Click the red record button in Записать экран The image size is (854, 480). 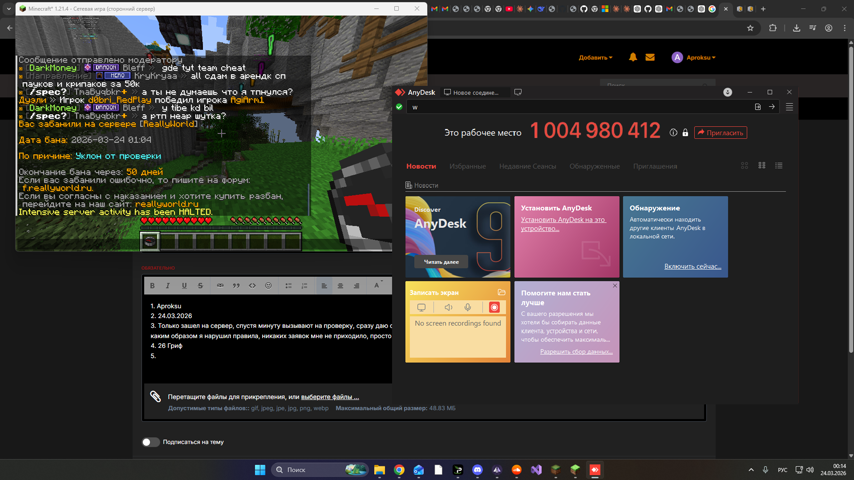(494, 307)
